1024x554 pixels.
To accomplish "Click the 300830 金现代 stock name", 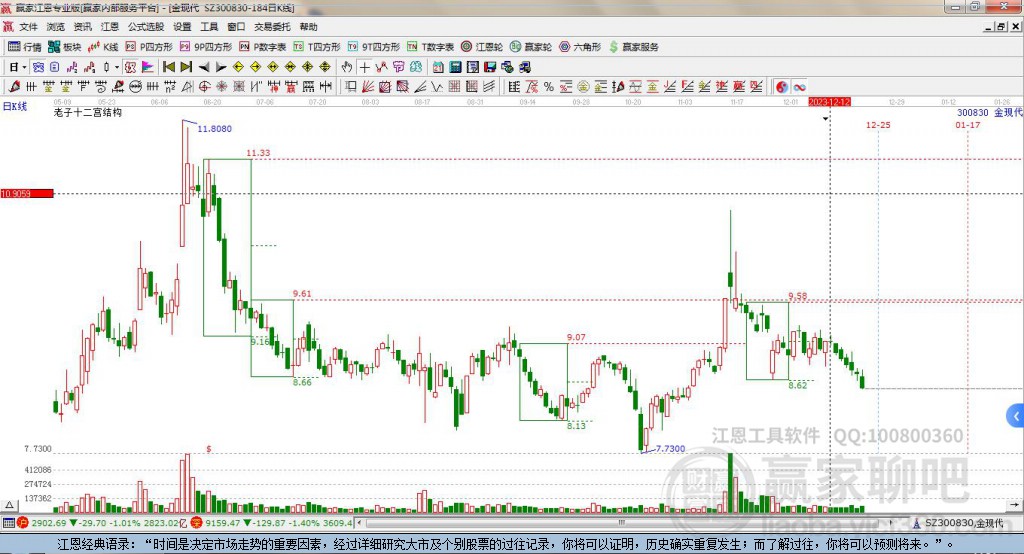I will [989, 112].
